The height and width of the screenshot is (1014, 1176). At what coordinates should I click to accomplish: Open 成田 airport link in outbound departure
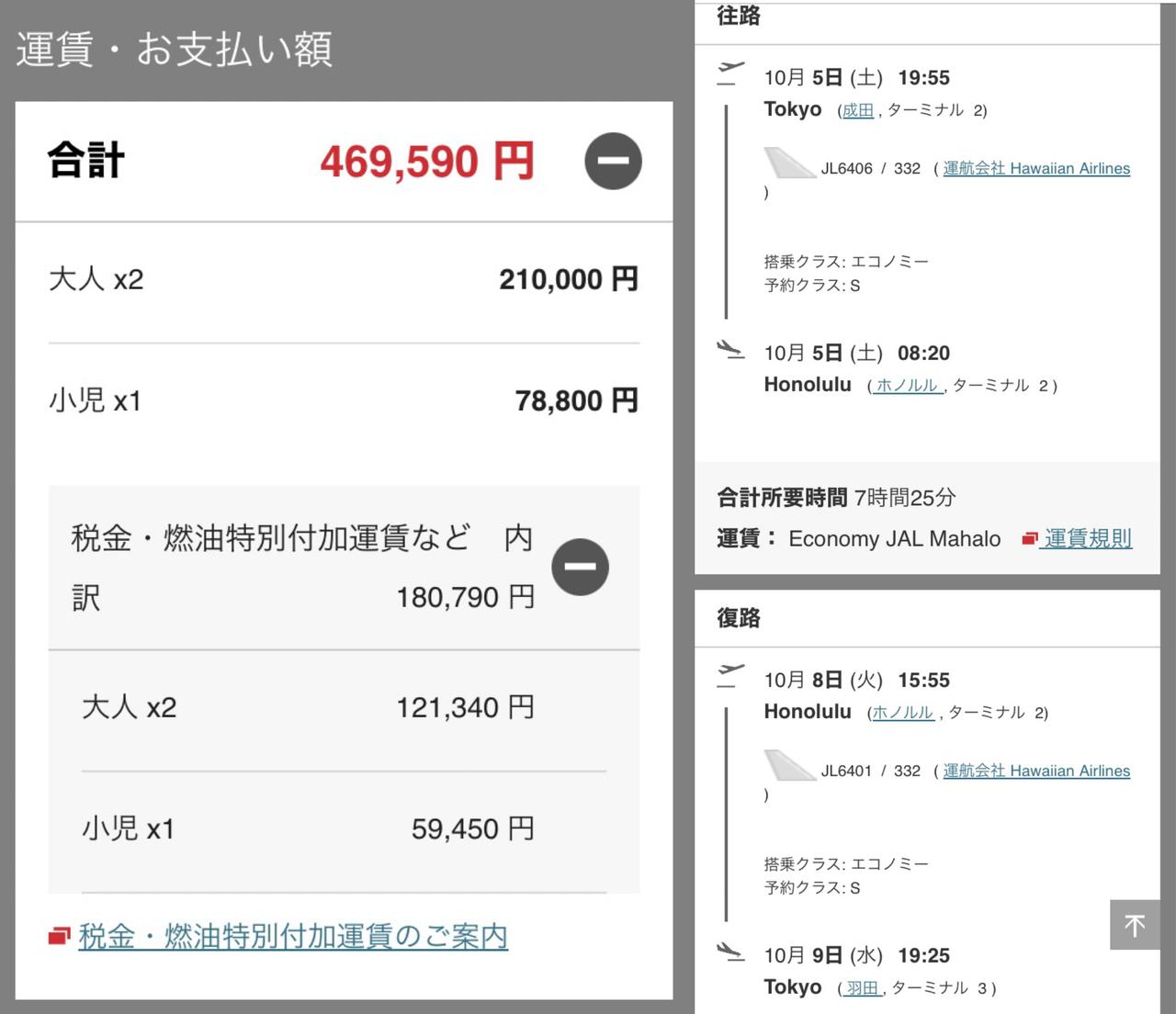pyautogui.click(x=858, y=110)
